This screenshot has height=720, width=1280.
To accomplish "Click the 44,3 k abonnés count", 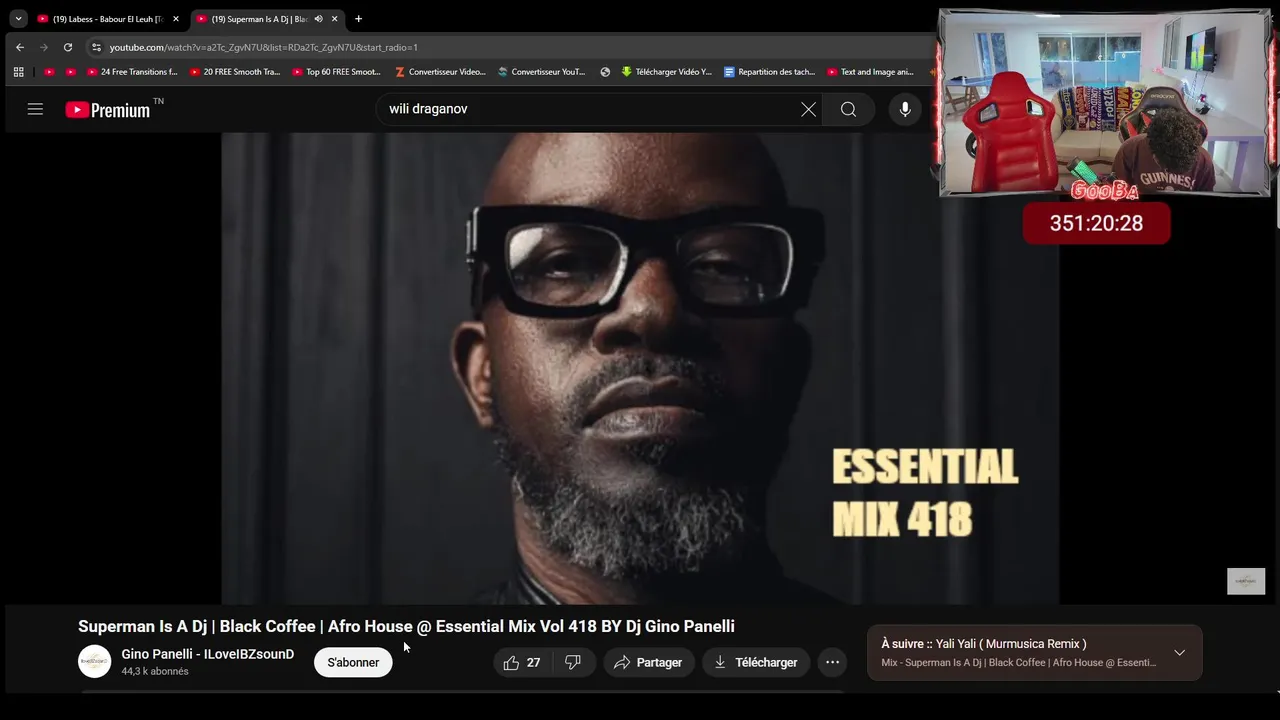I will [x=155, y=672].
